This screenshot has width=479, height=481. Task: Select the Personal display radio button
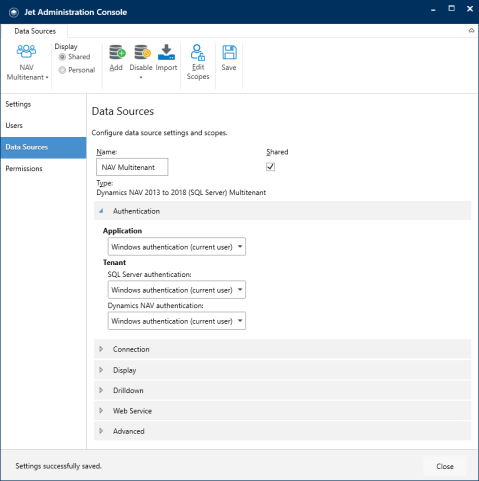[62, 70]
